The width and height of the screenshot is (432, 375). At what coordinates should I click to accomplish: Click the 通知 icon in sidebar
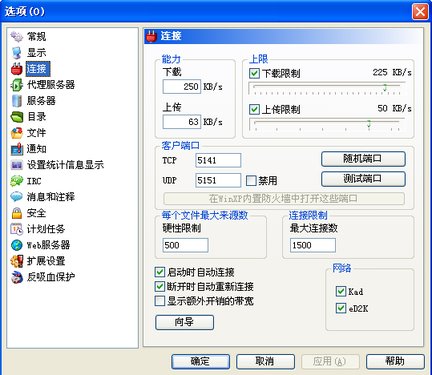[17, 149]
